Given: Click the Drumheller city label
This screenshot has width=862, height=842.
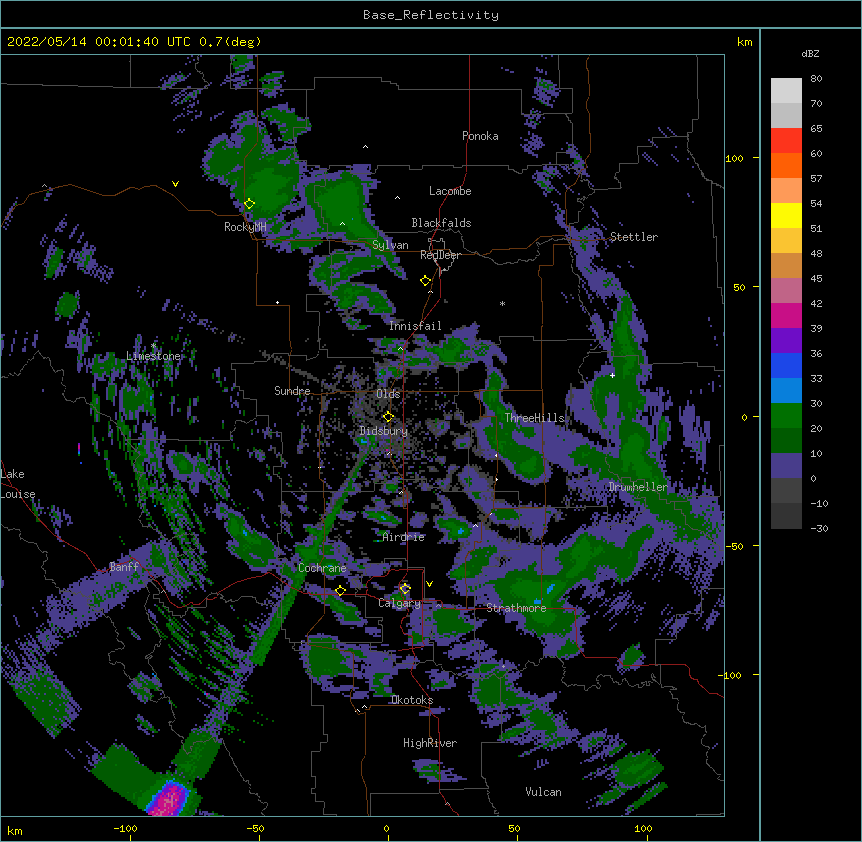Looking at the screenshot, I should (x=638, y=487).
